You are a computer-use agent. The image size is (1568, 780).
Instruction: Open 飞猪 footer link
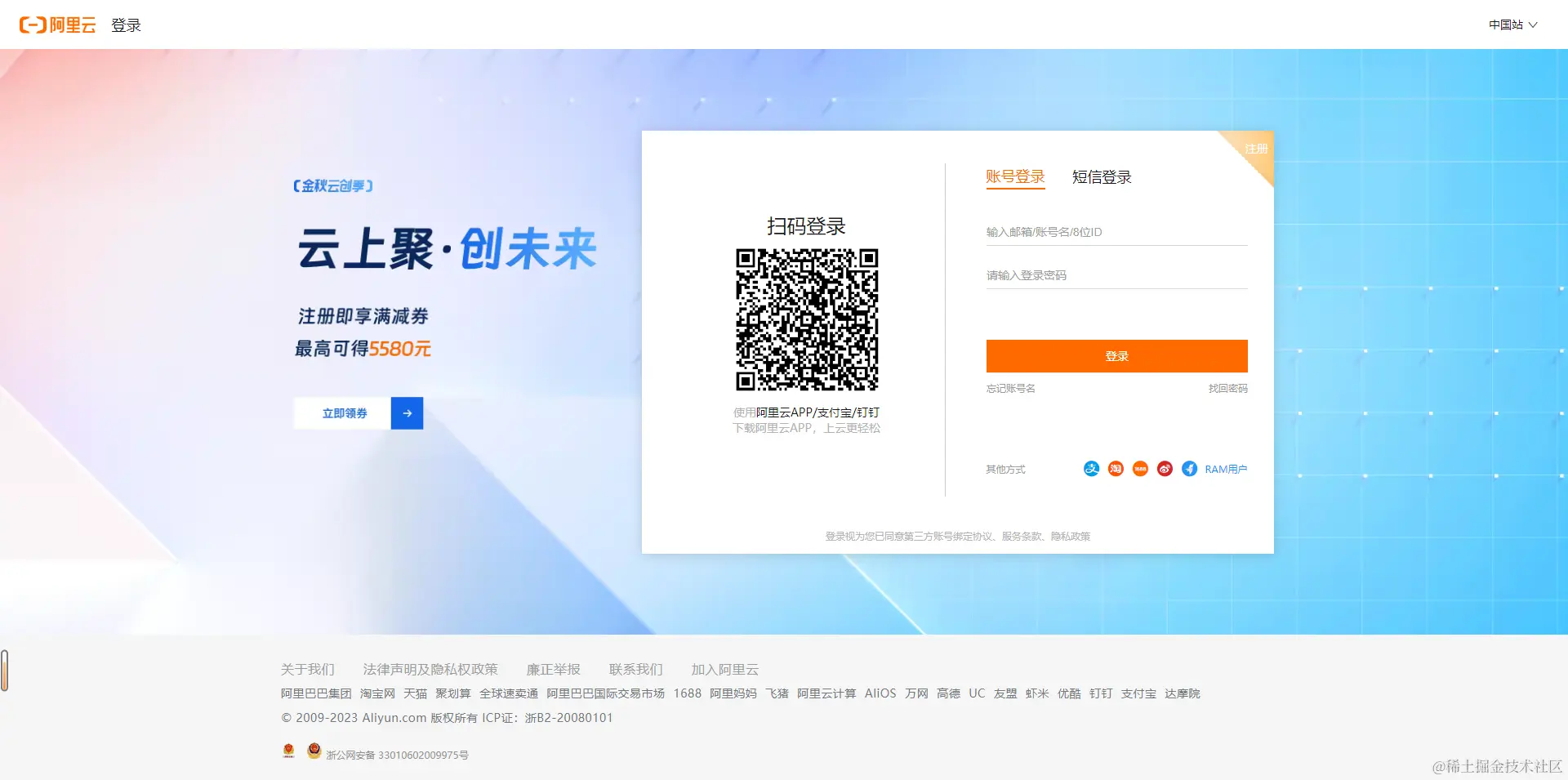point(777,693)
